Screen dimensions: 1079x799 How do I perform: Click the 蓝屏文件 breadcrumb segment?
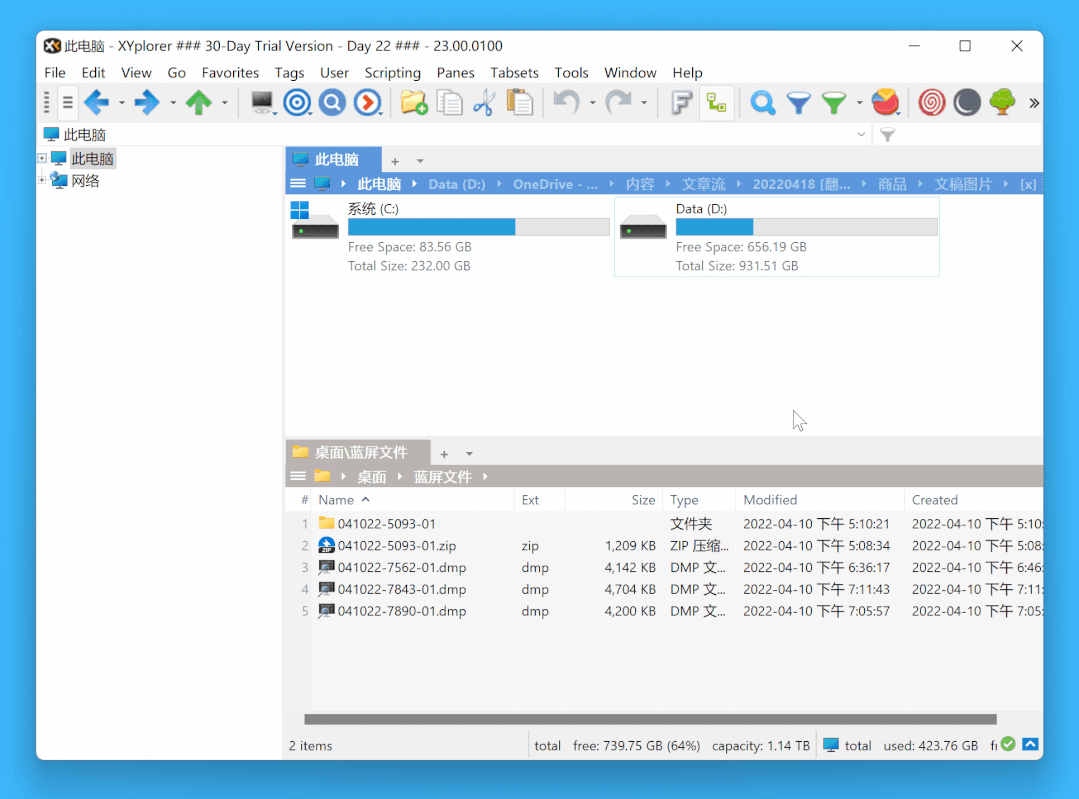coord(442,476)
